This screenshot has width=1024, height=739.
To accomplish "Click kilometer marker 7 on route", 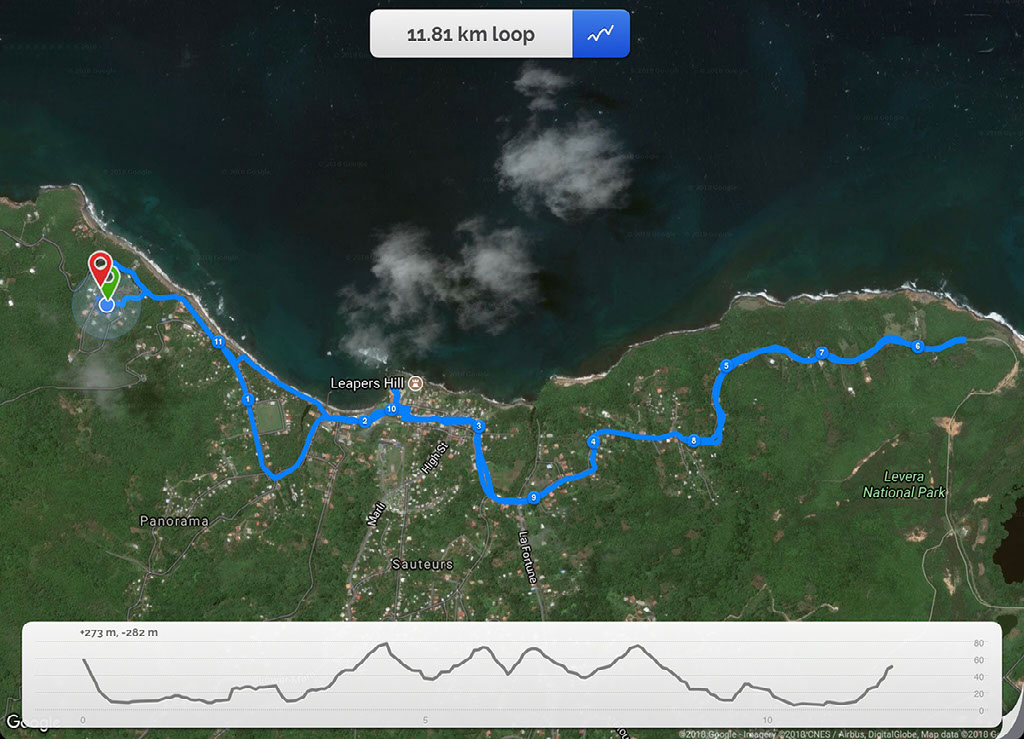I will click(822, 353).
